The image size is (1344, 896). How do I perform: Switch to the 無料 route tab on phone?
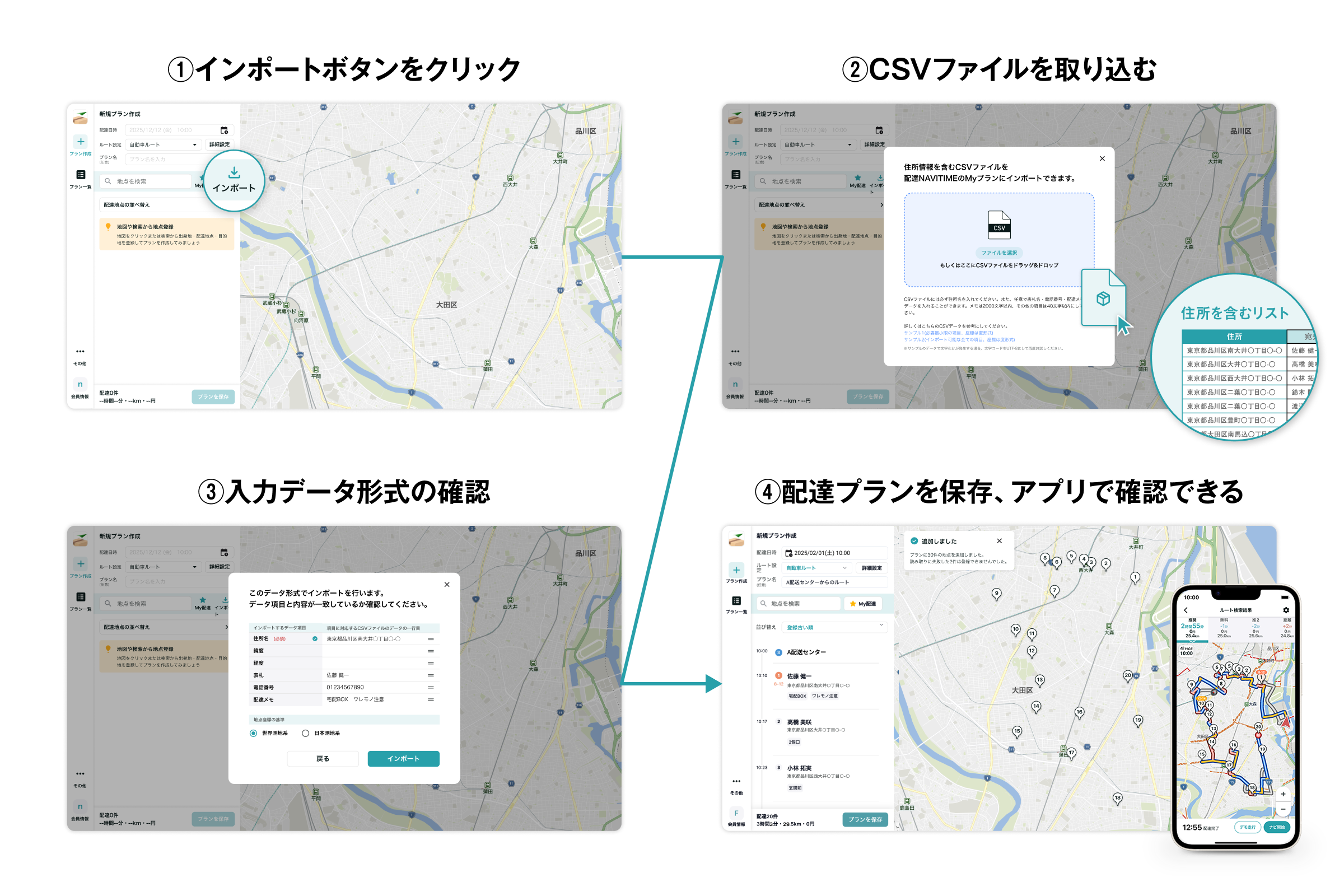pos(1224,627)
